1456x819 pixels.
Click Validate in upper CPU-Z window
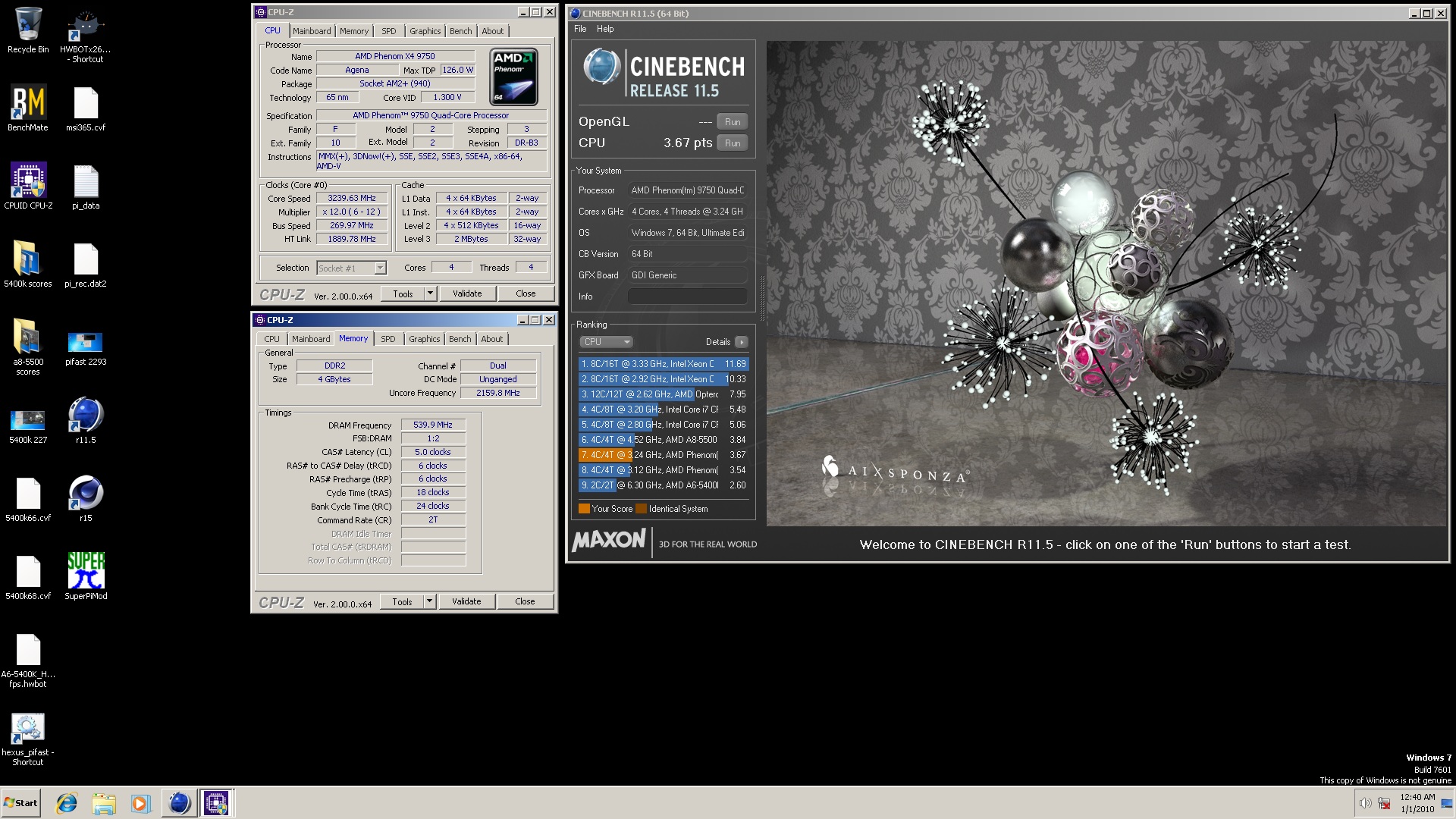click(467, 293)
